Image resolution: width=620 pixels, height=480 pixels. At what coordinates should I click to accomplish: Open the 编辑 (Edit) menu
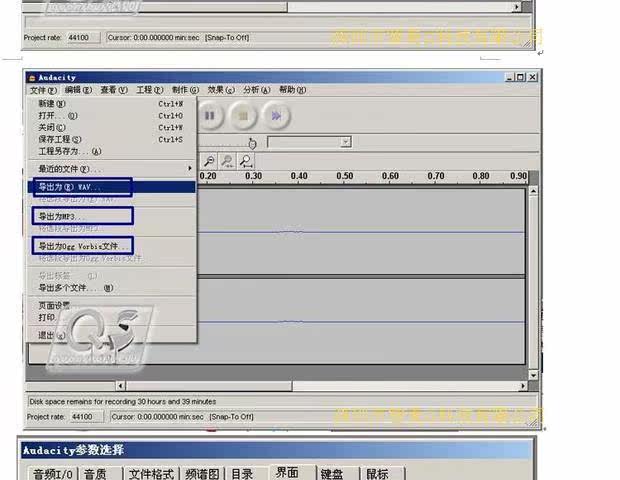(x=78, y=90)
